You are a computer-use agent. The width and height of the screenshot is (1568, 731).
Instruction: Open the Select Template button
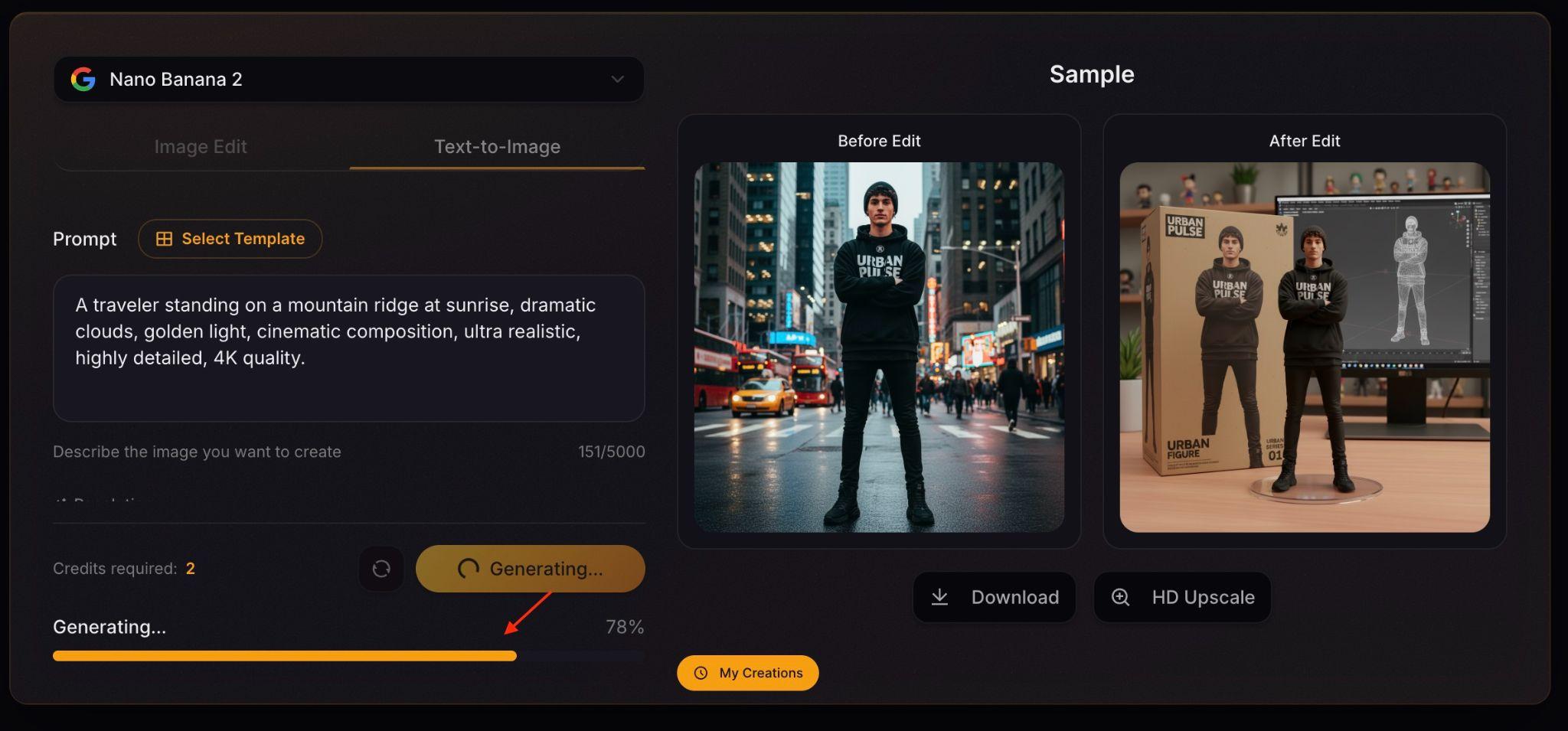tap(230, 239)
